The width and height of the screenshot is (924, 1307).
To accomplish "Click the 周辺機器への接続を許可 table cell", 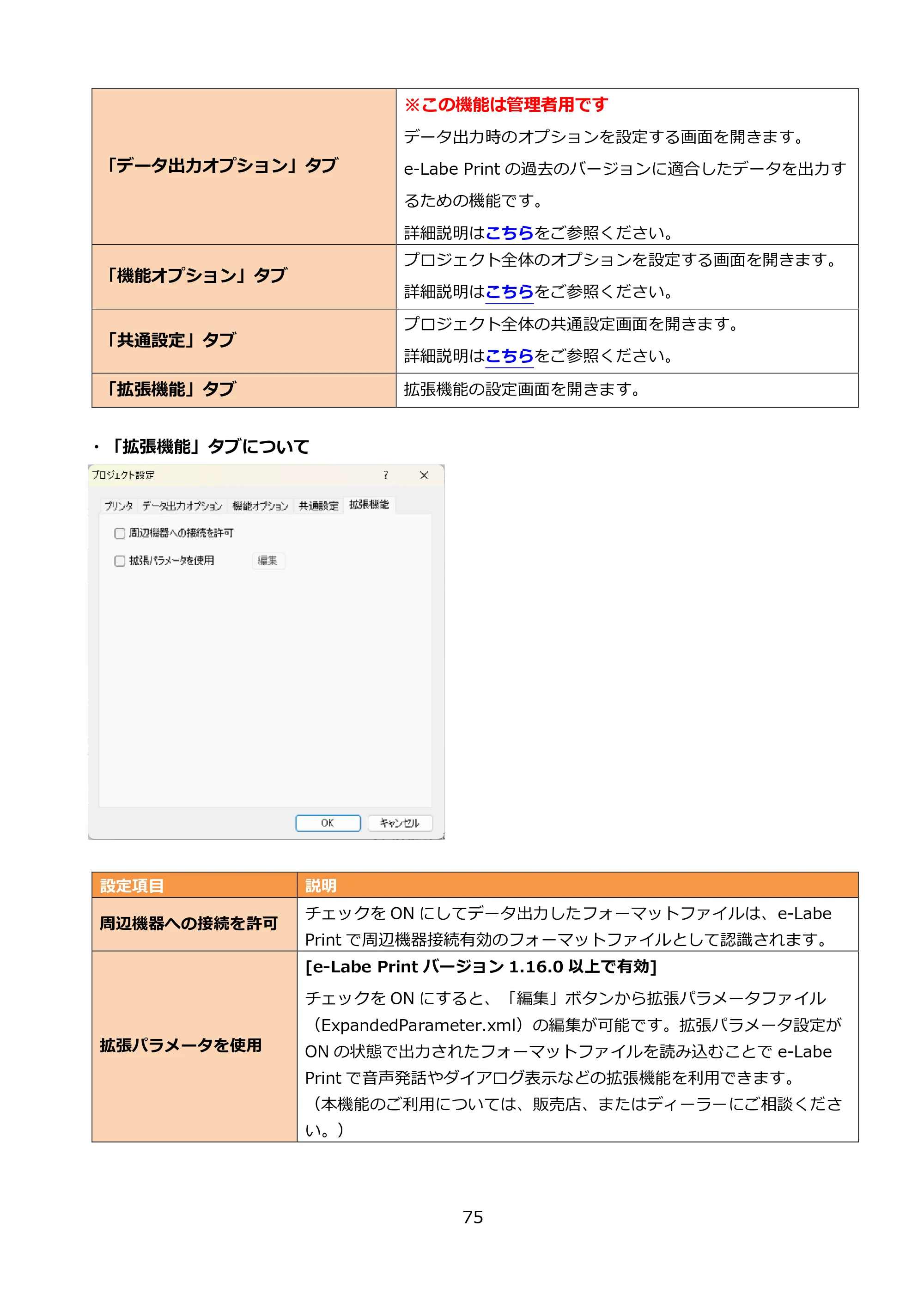I will tap(195, 924).
